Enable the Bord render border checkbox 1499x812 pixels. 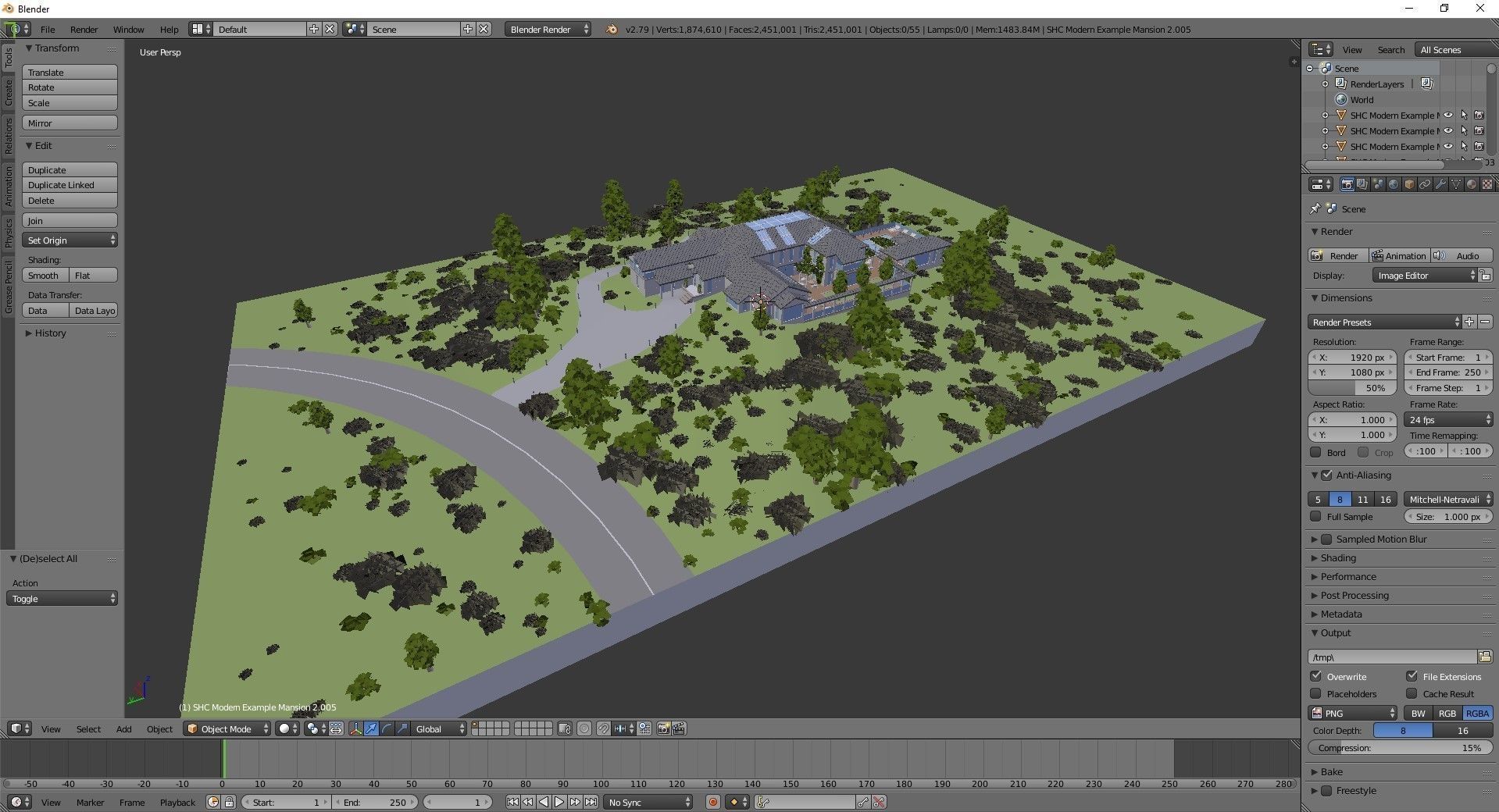(x=1315, y=452)
